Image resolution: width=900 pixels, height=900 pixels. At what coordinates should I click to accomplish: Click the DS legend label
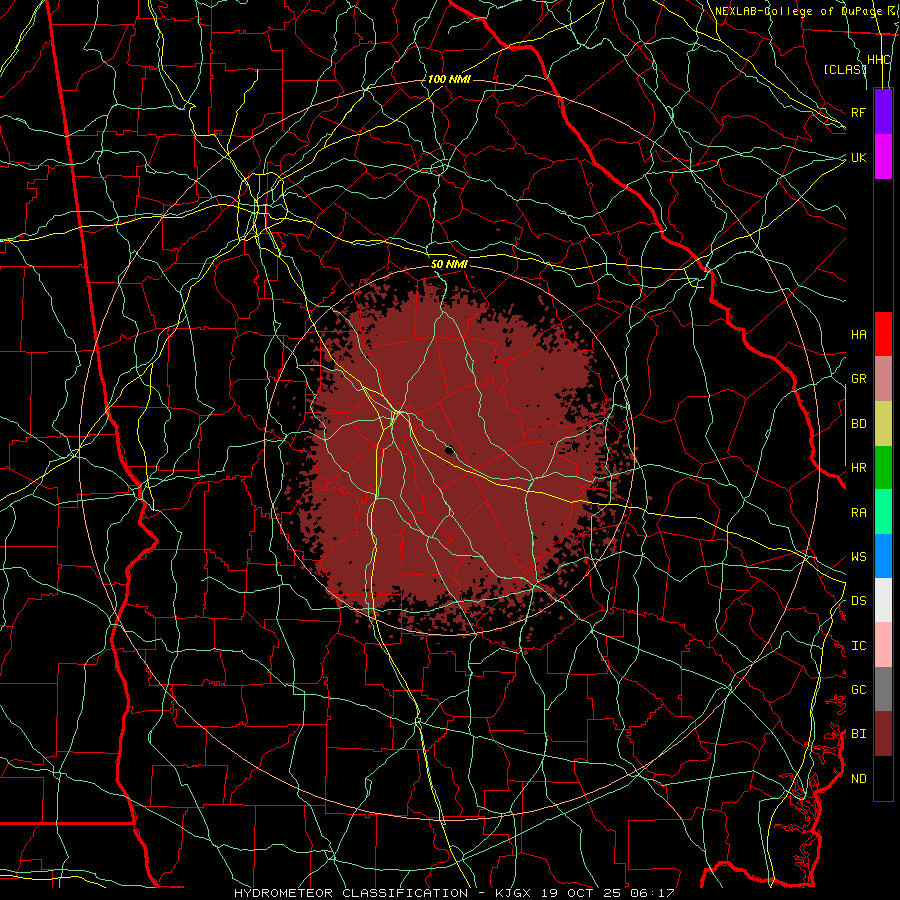pos(859,601)
